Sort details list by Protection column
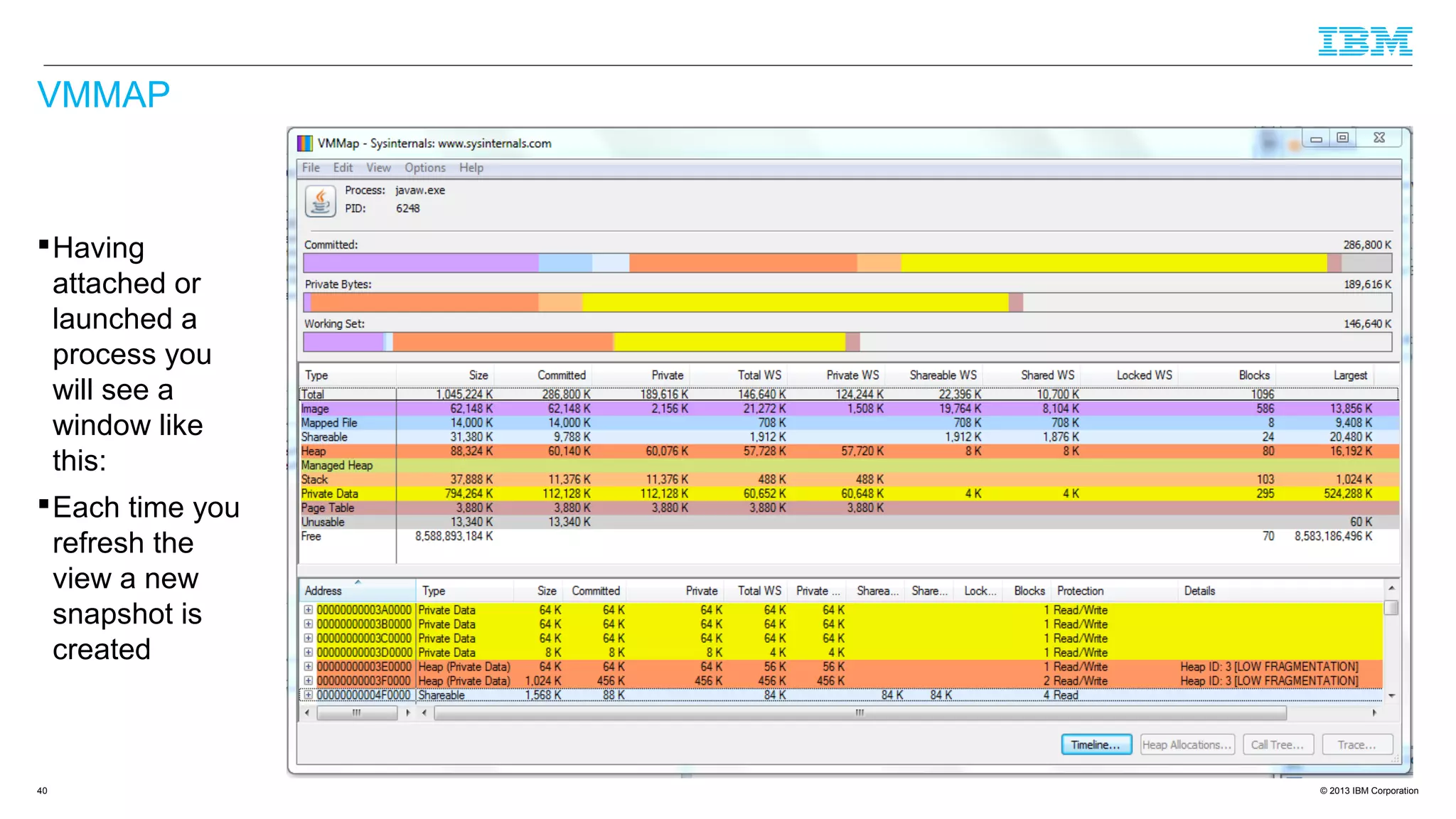The width and height of the screenshot is (1456, 819). (x=1114, y=591)
